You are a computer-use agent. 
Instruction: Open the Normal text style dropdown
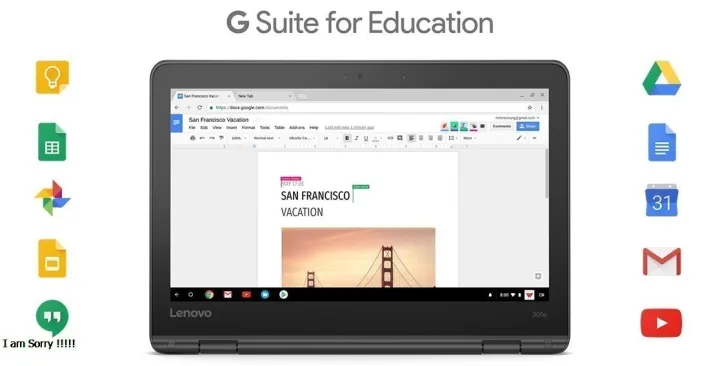pyautogui.click(x=267, y=138)
